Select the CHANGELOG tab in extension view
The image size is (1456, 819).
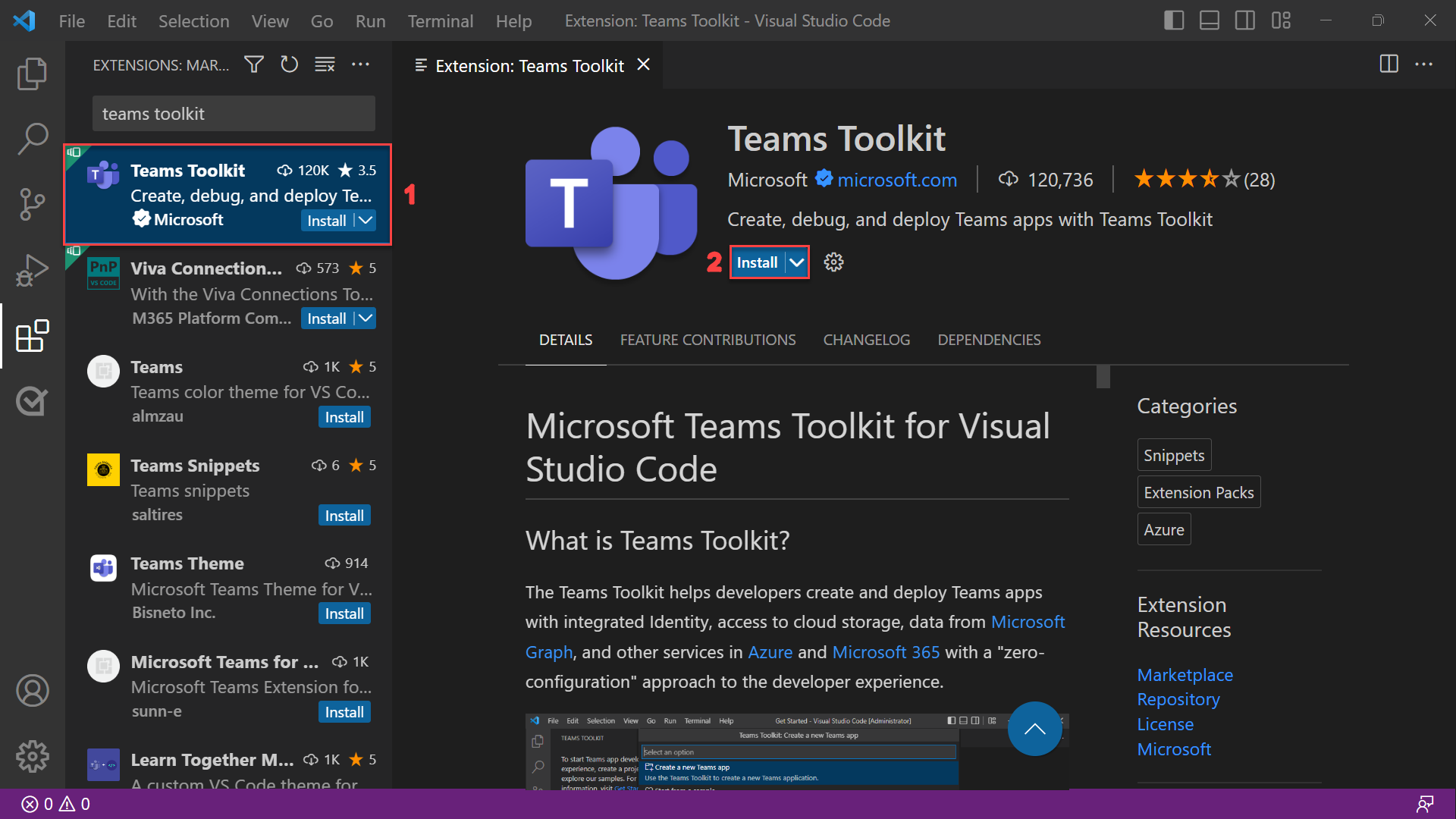pyautogui.click(x=866, y=339)
